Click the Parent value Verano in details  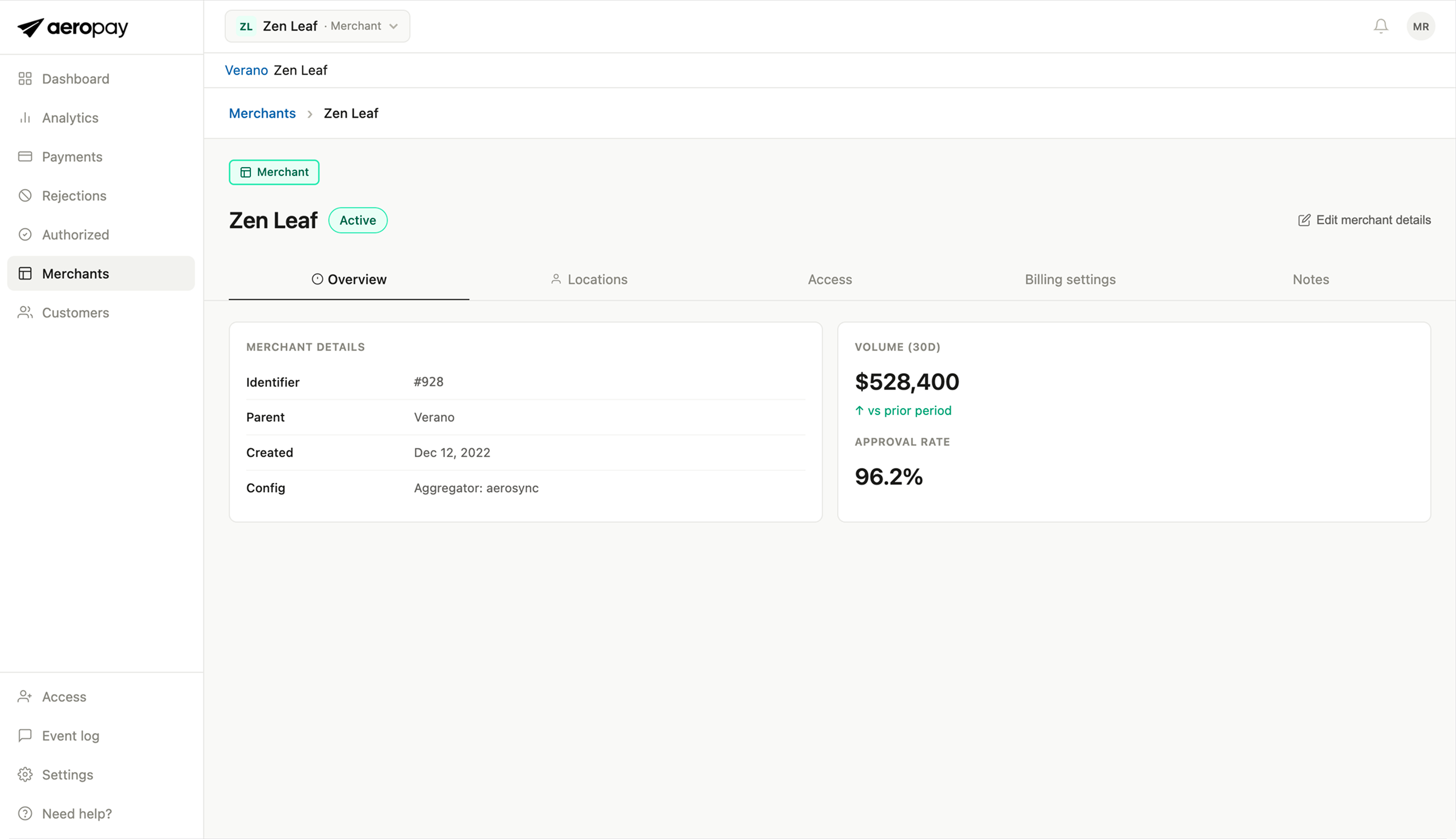(x=434, y=417)
